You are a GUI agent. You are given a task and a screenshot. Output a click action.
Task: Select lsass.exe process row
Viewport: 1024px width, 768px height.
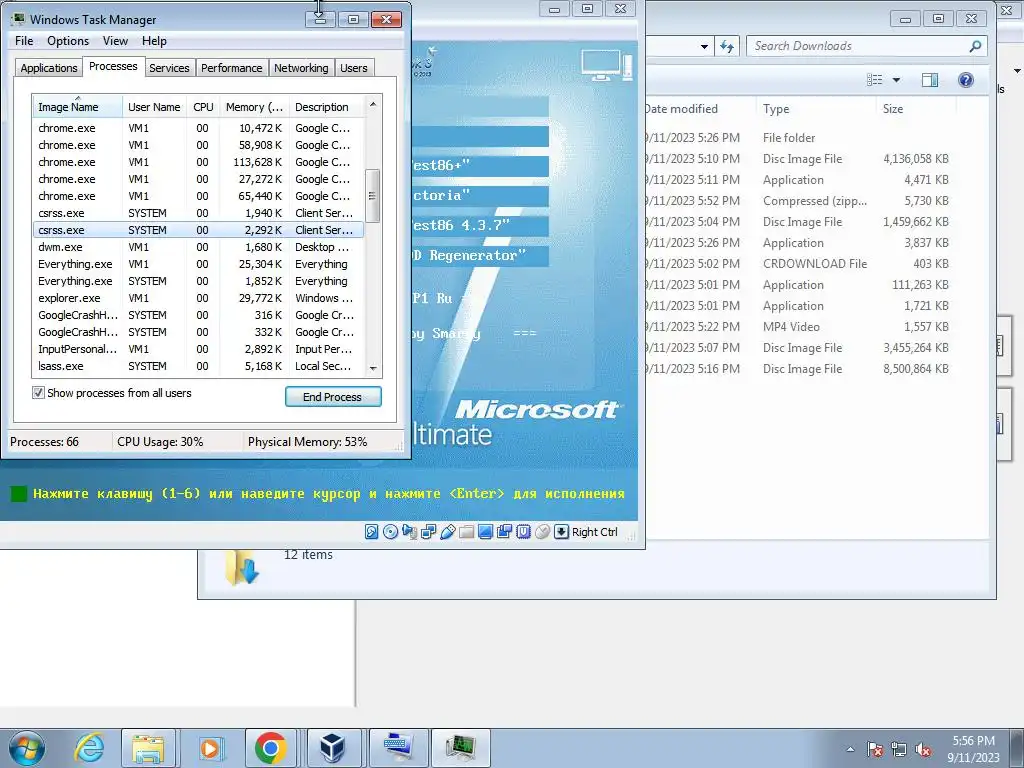(x=198, y=366)
